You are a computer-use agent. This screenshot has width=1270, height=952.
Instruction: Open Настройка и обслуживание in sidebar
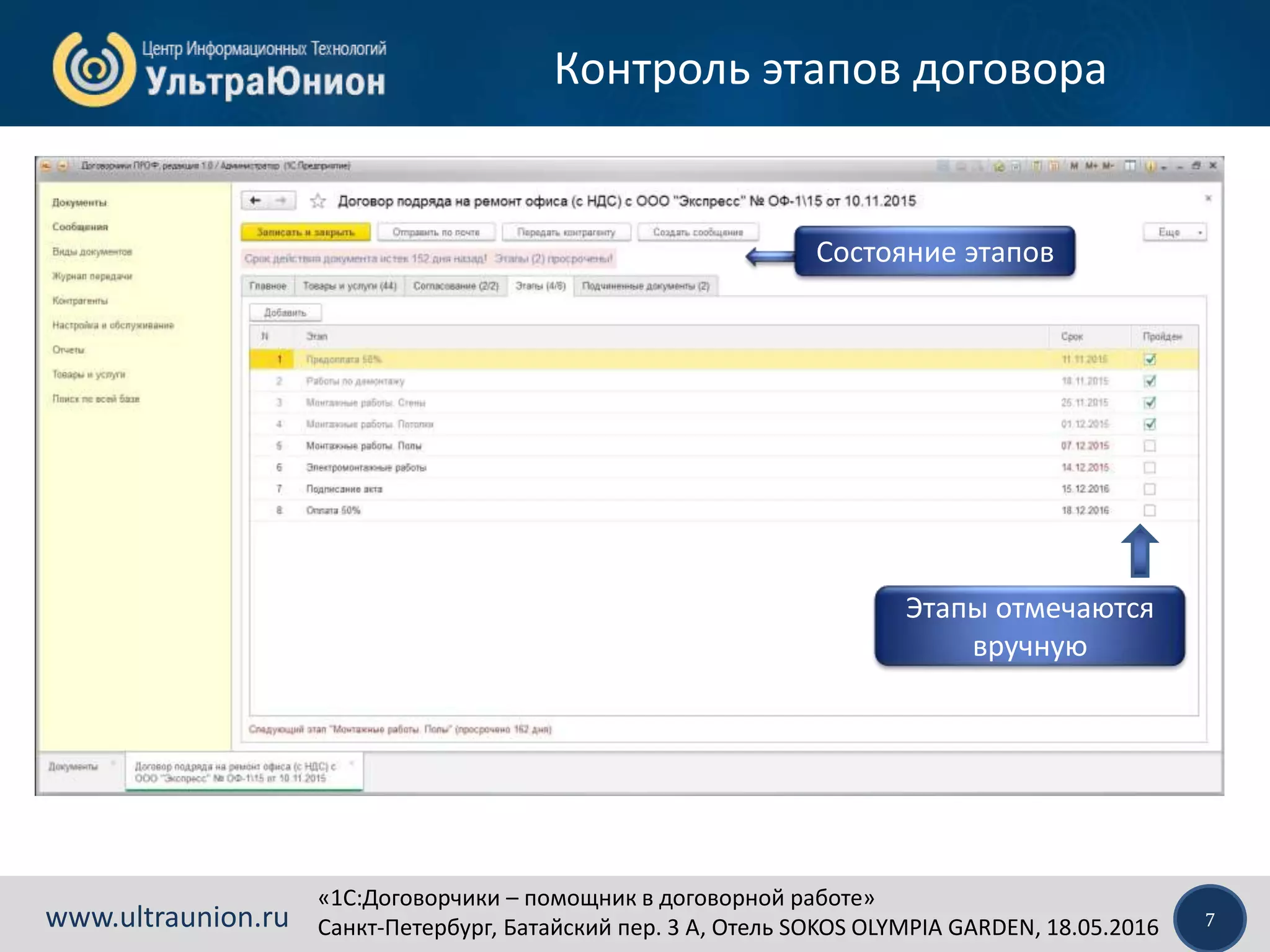pyautogui.click(x=113, y=325)
